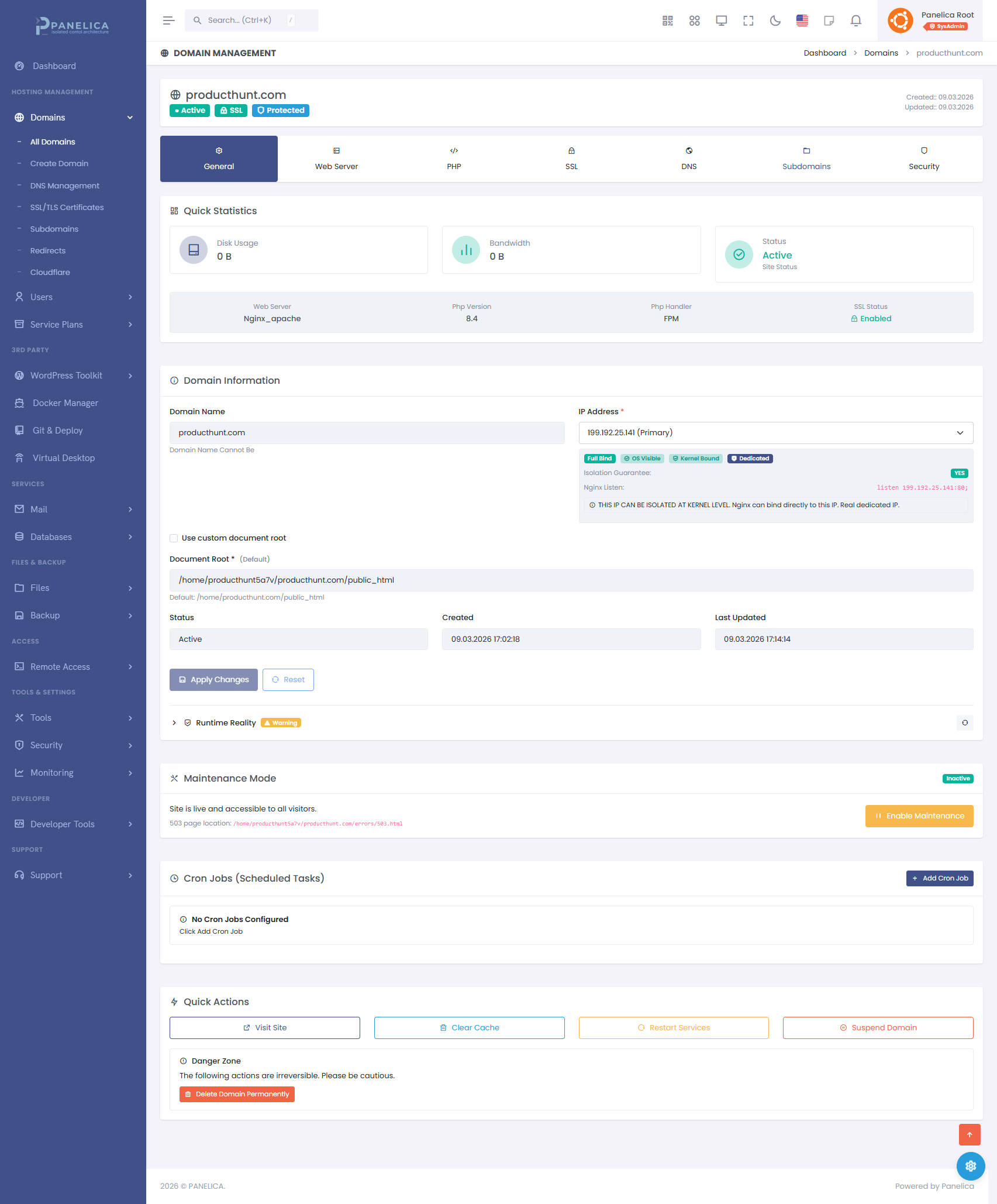Open notifications via the bell icon
The height and width of the screenshot is (1204, 997).
(x=855, y=20)
